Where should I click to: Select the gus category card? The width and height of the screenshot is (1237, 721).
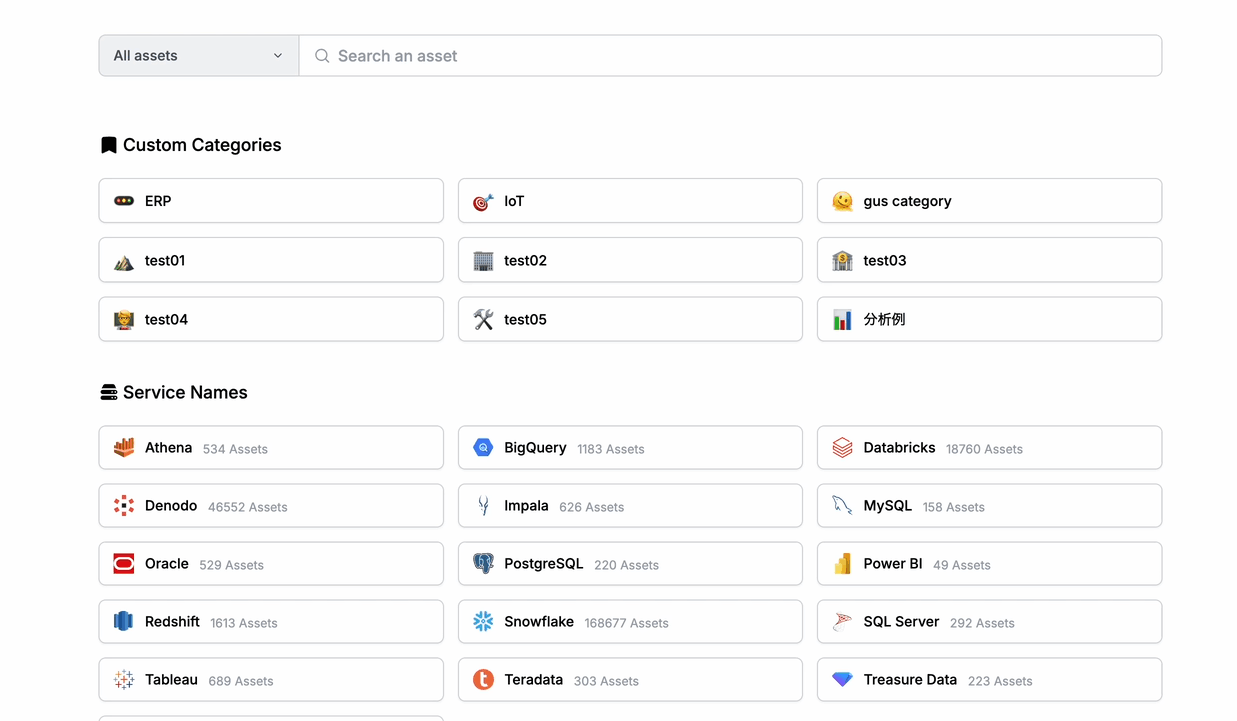(x=989, y=201)
